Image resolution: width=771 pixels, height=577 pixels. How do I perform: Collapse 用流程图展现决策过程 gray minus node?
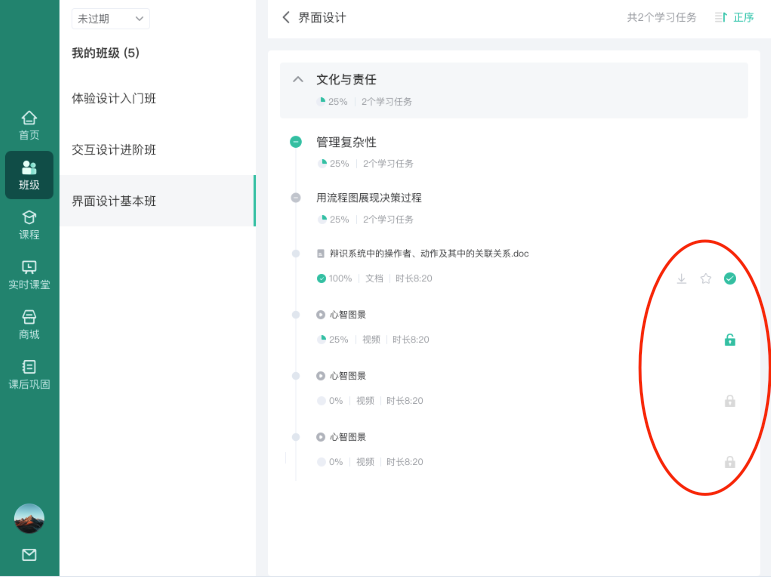click(x=296, y=198)
